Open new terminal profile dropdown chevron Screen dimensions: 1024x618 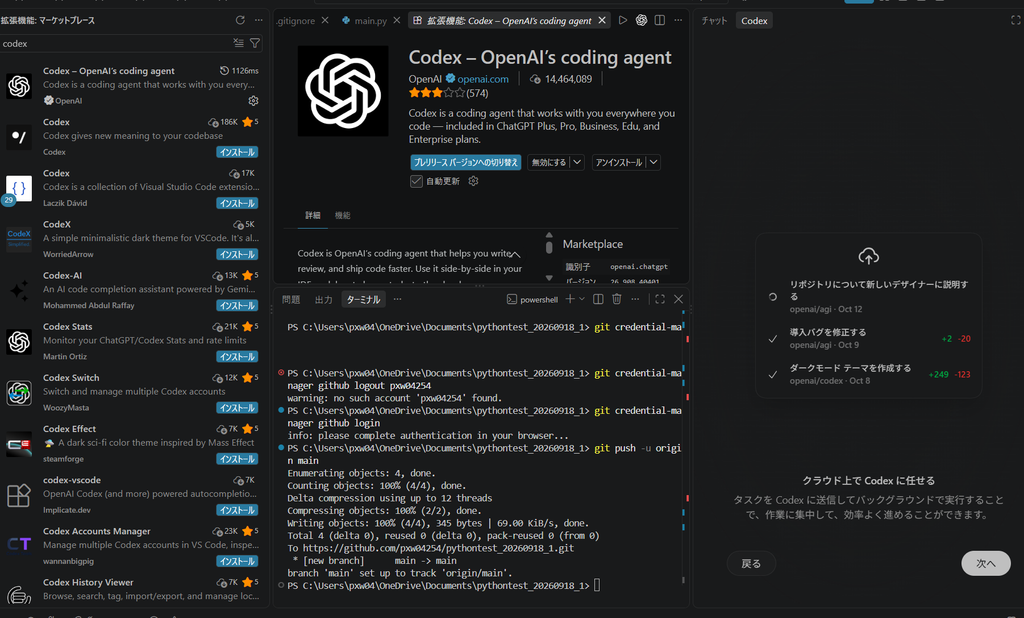click(x=582, y=299)
